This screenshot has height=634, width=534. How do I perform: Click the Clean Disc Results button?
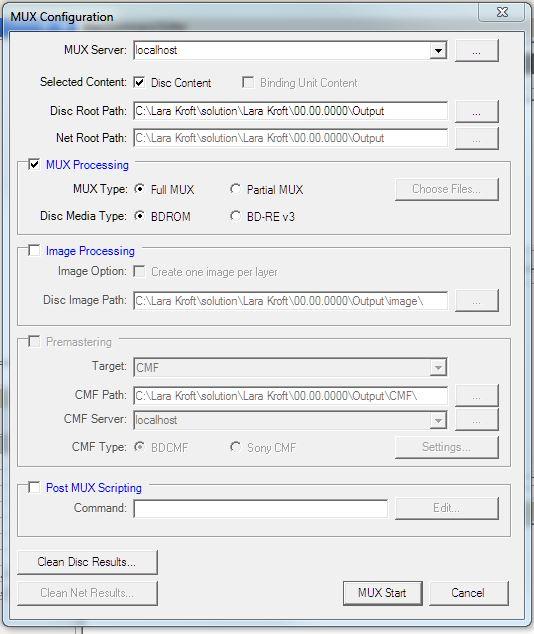pyautogui.click(x=87, y=562)
